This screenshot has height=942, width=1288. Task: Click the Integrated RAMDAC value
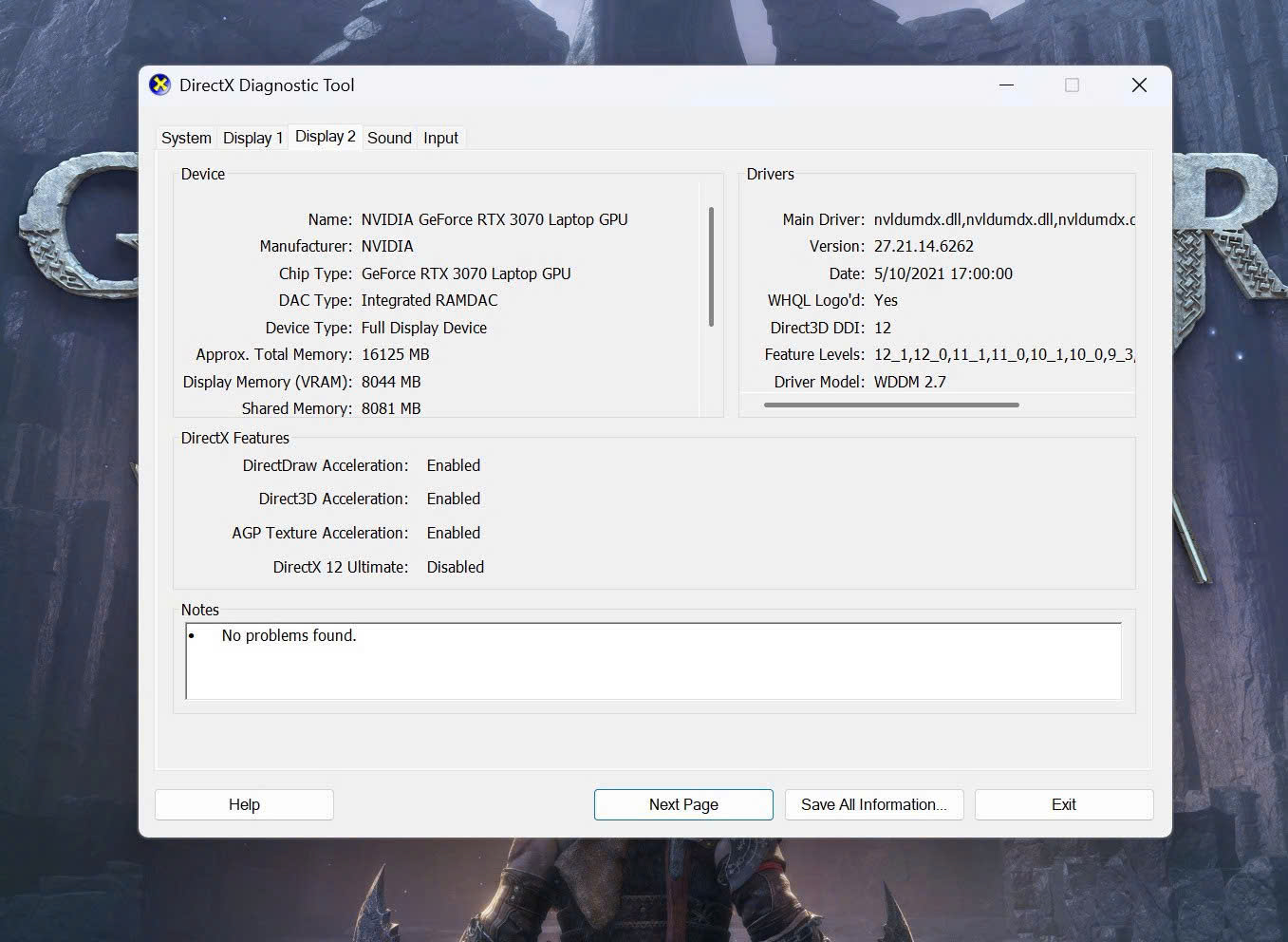429,300
